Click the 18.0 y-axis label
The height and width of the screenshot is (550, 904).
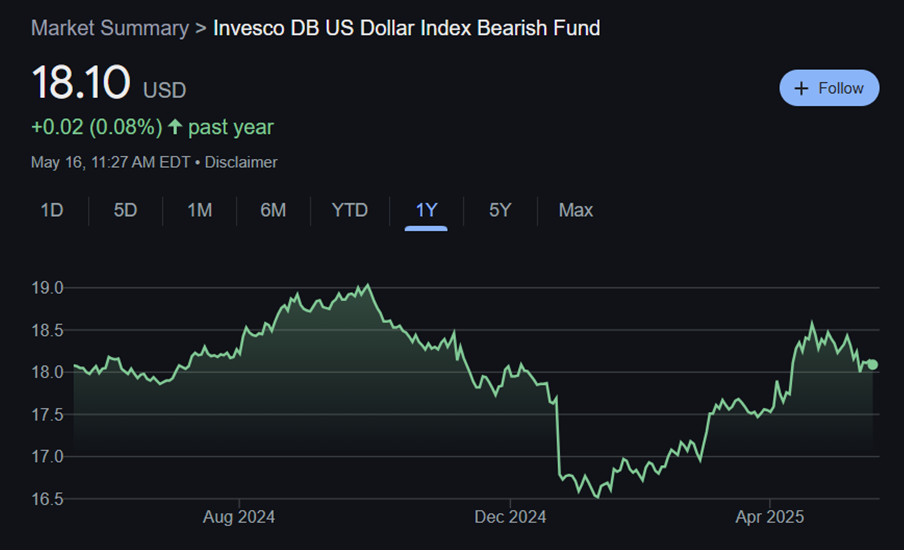click(47, 372)
